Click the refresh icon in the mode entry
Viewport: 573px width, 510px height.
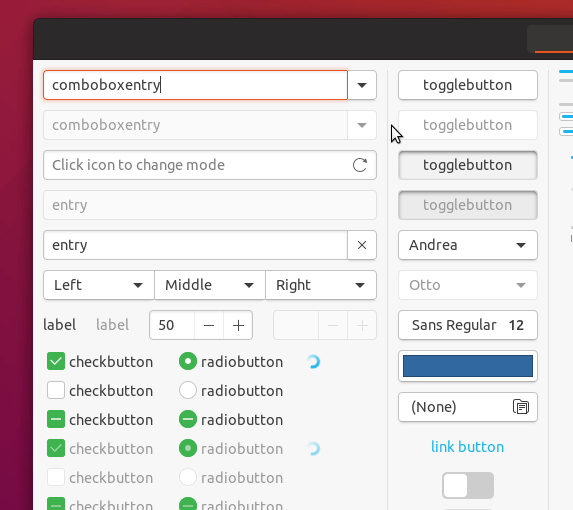[x=360, y=165]
